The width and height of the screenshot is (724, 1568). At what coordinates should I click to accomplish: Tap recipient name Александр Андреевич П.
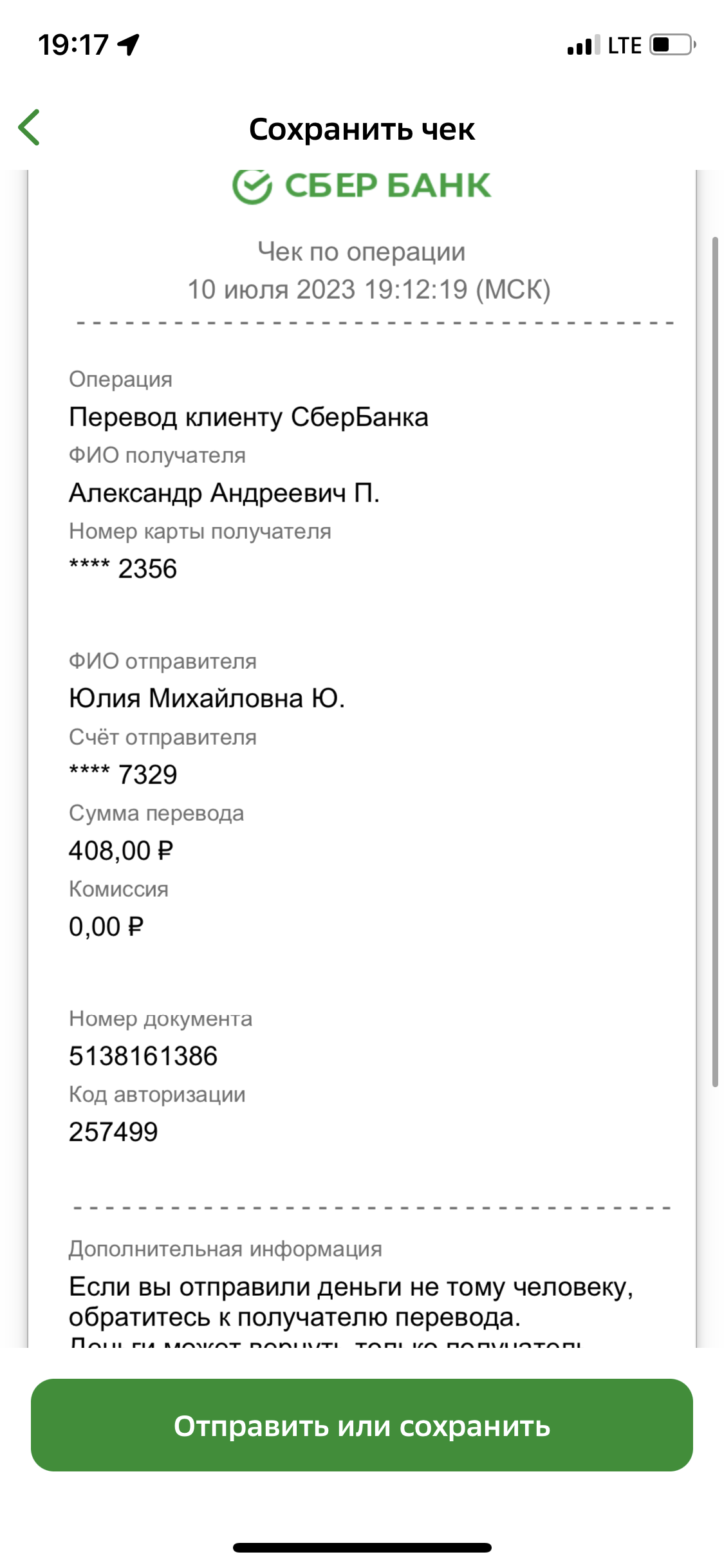[224, 493]
